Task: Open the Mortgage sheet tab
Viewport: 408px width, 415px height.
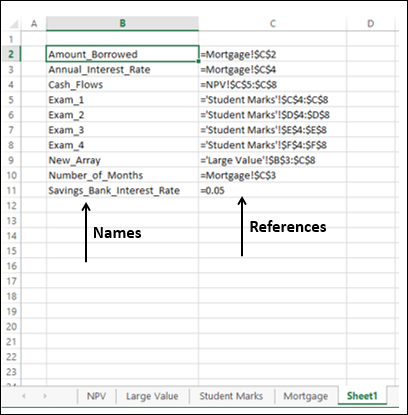Action: (306, 396)
